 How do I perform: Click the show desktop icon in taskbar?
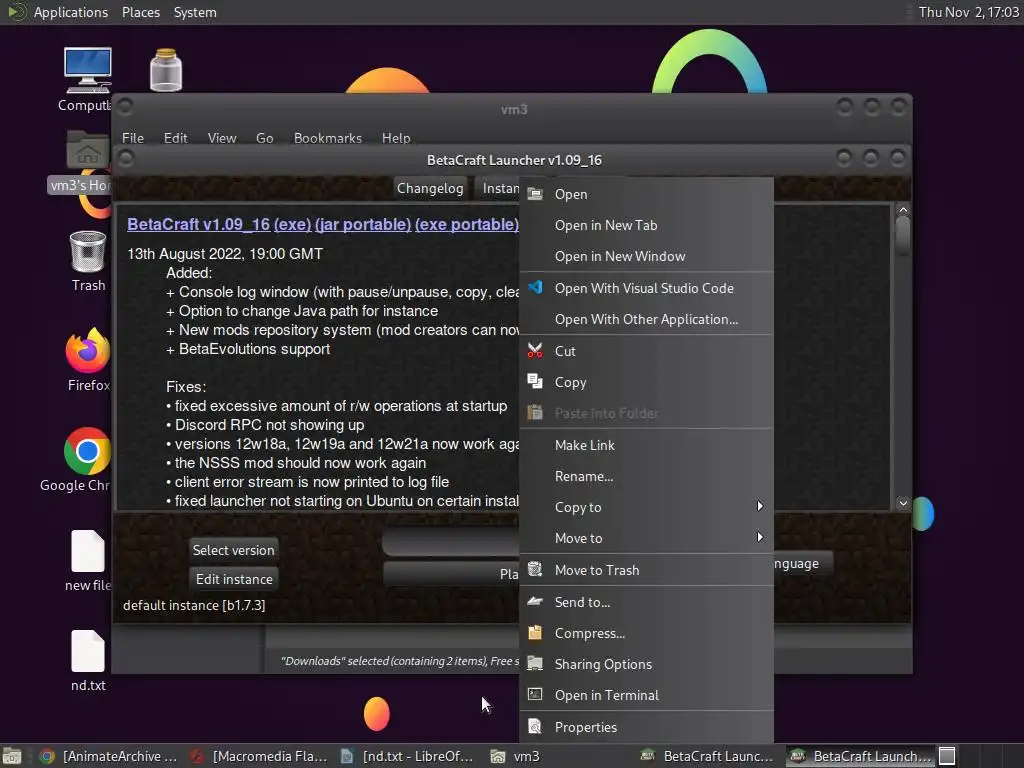pos(12,756)
